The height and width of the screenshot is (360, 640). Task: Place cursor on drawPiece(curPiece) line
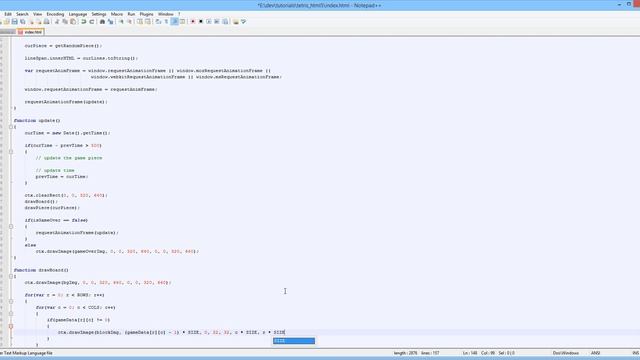click(x=52, y=208)
